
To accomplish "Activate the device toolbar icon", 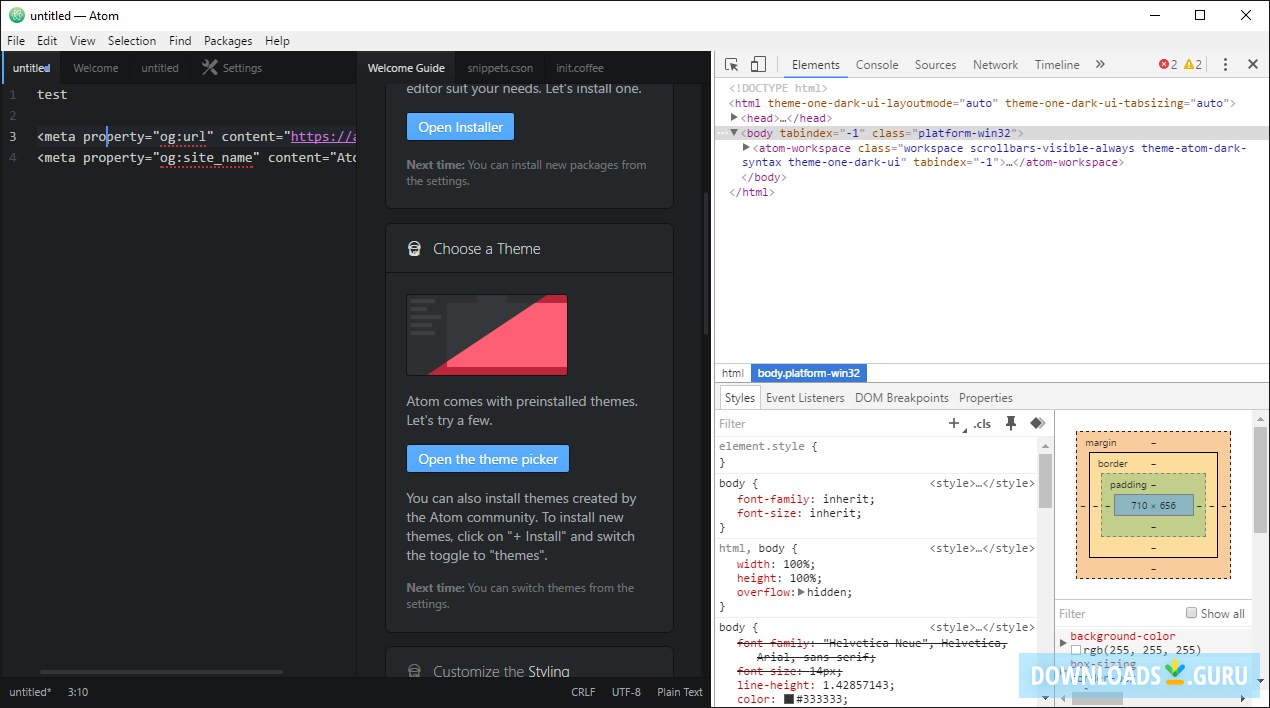I will pos(758,63).
